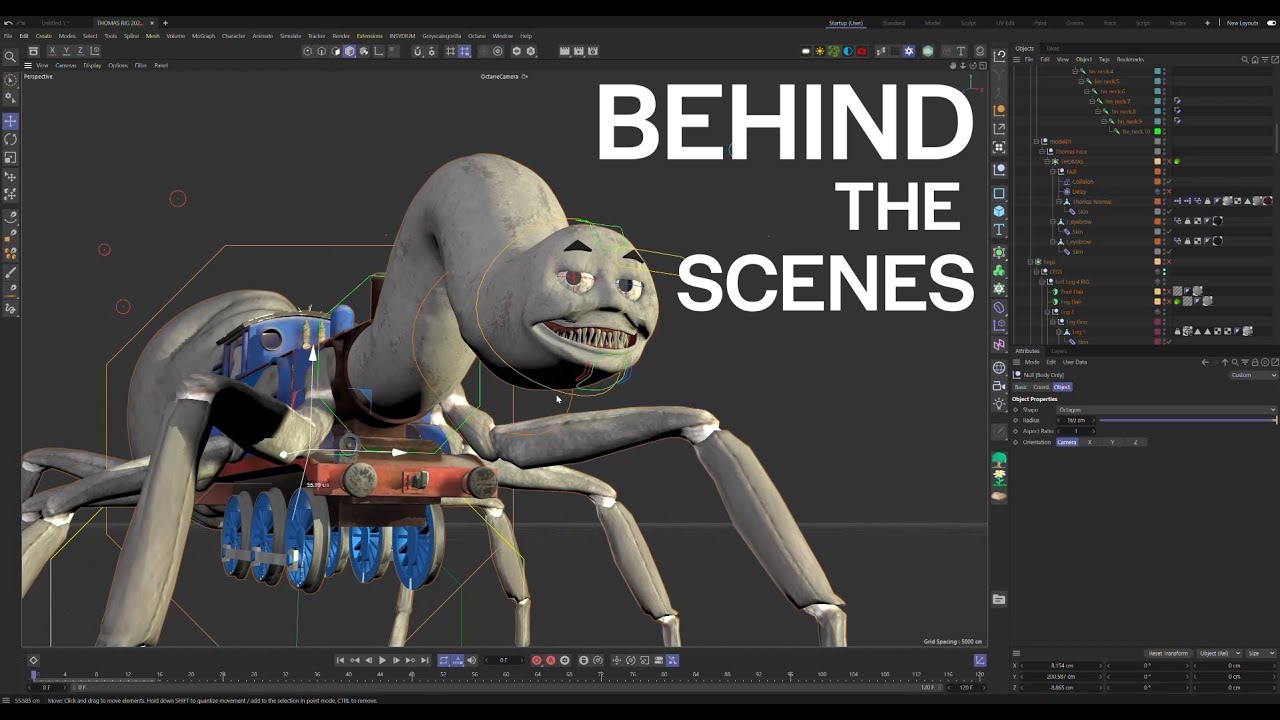
Task: Switch to the Coord. attributes tab
Action: point(1041,387)
